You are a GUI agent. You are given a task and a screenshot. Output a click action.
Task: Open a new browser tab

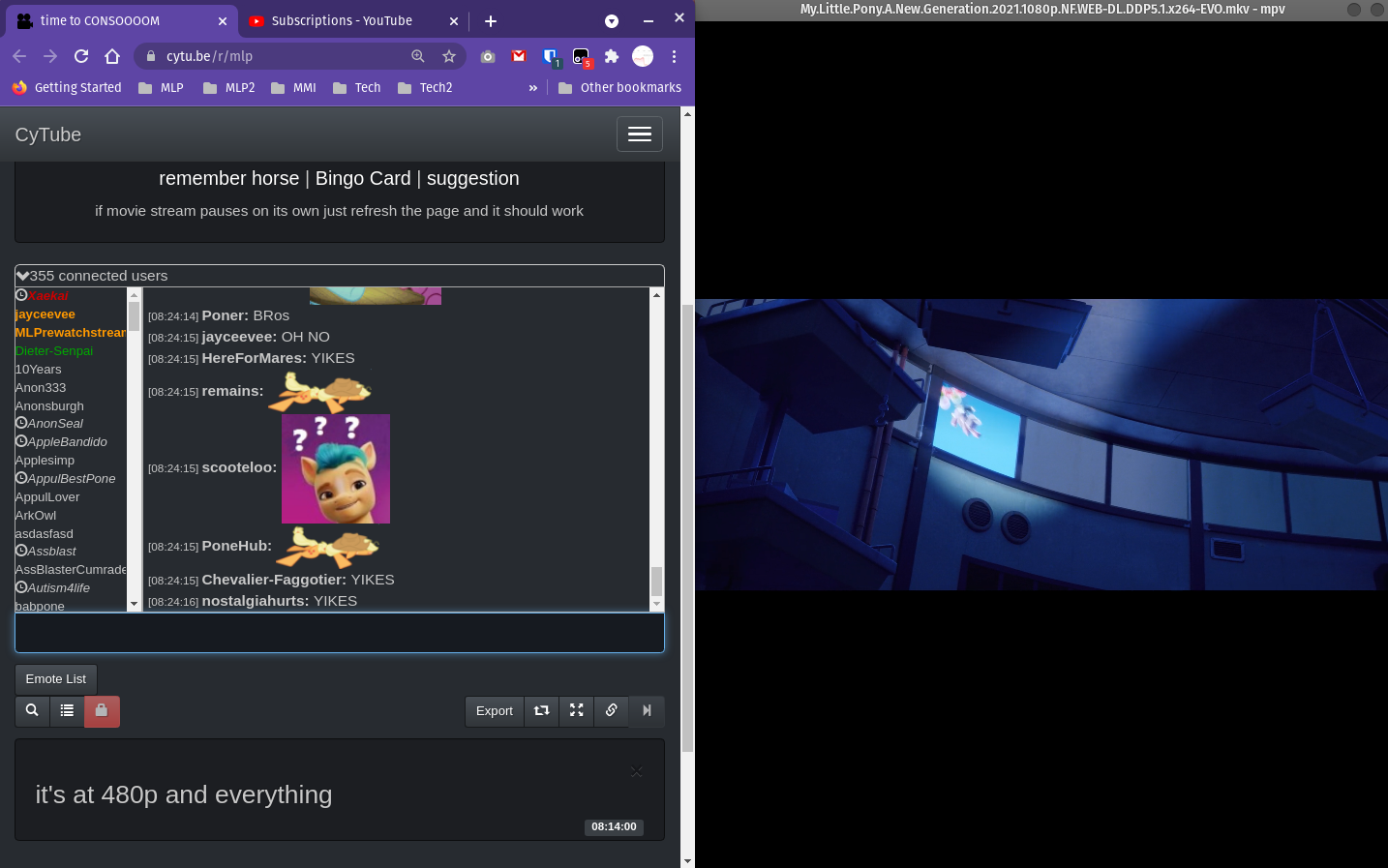click(491, 21)
